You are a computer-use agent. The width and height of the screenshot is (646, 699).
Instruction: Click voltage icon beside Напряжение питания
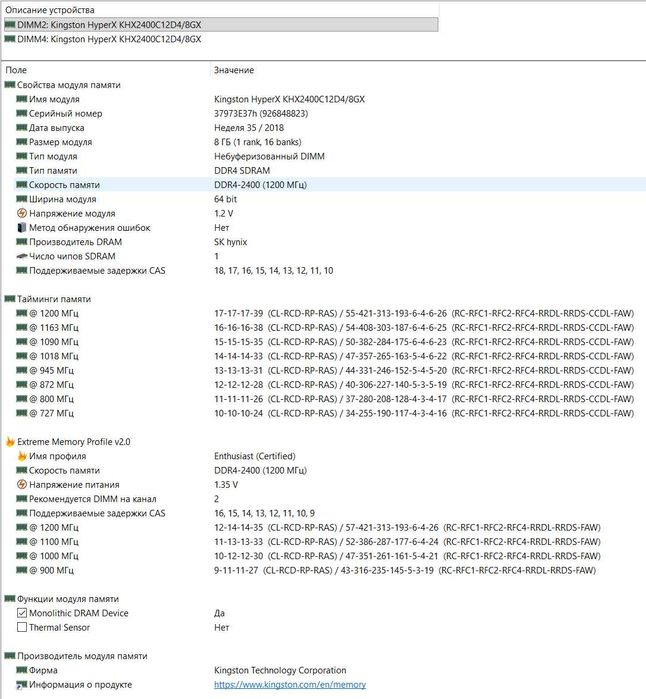[x=22, y=484]
